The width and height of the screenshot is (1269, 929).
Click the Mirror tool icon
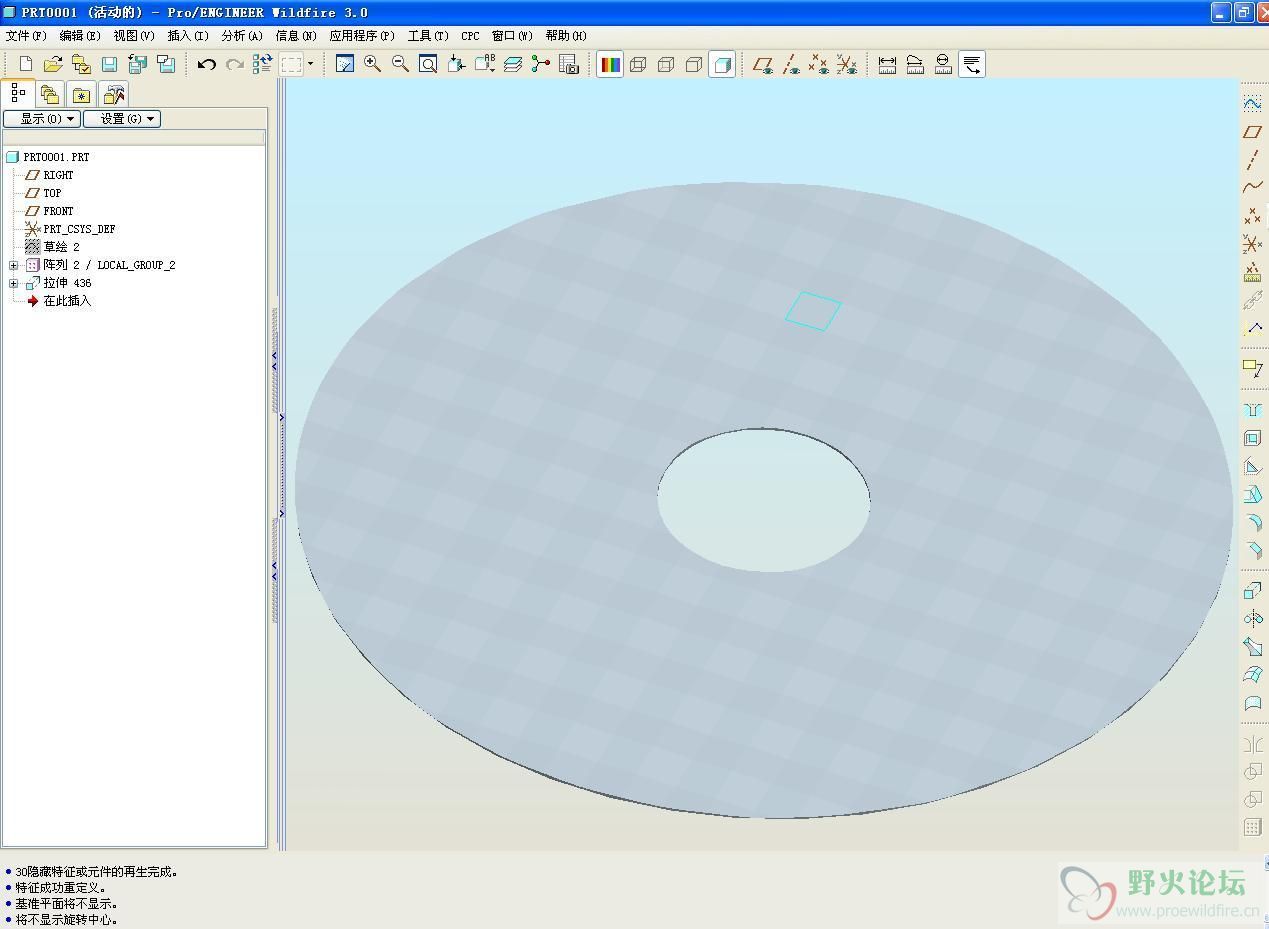point(1252,744)
